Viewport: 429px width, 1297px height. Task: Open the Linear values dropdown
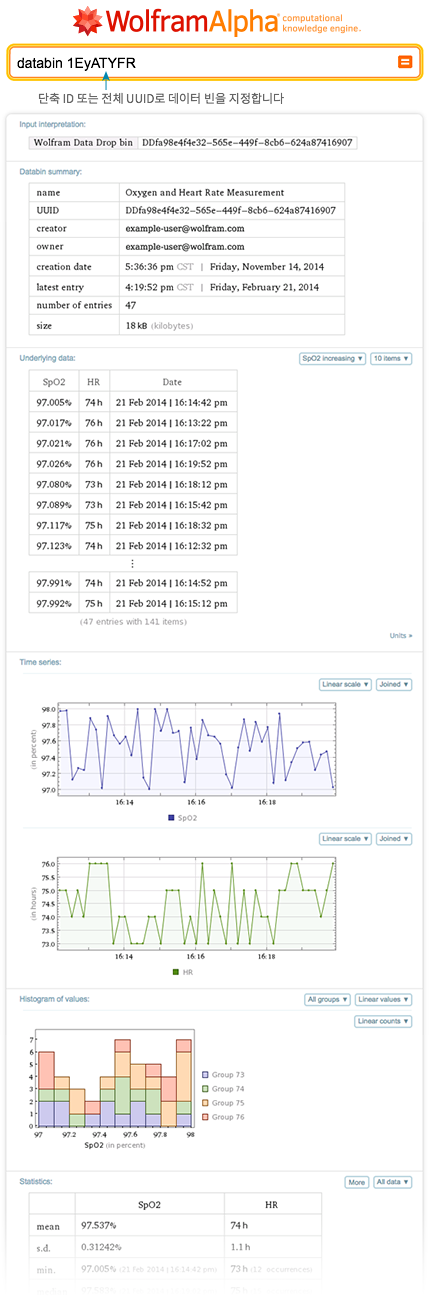[384, 1000]
